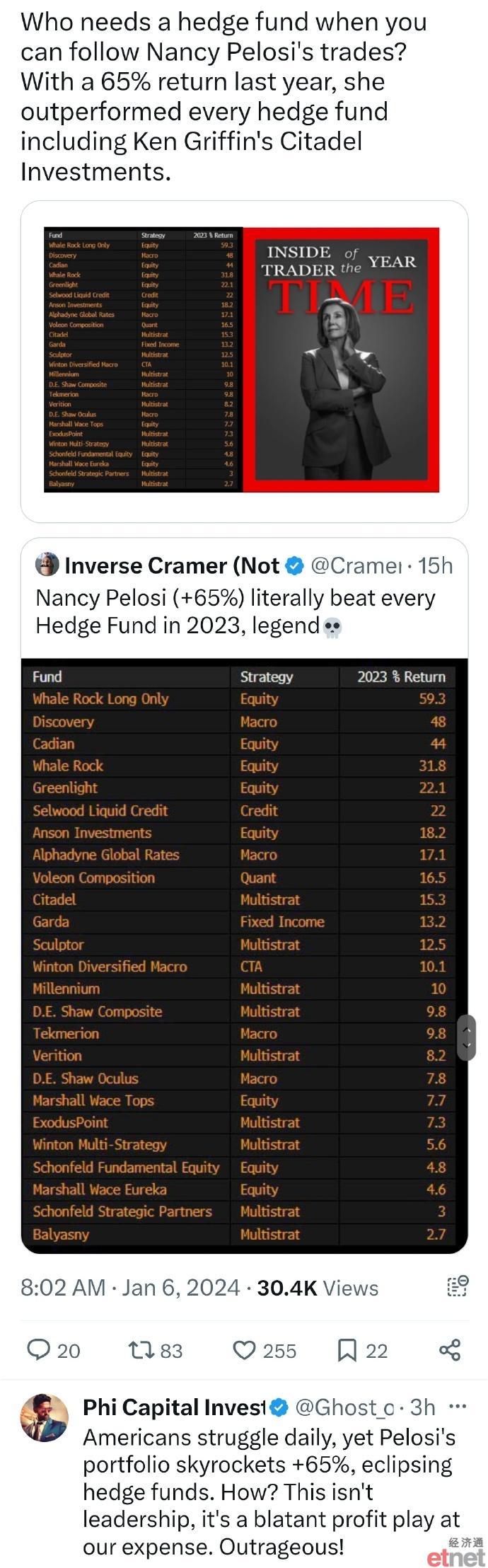Open the @Cramer handle link in the quoted tweet
The image size is (488, 1568).
[x=356, y=565]
